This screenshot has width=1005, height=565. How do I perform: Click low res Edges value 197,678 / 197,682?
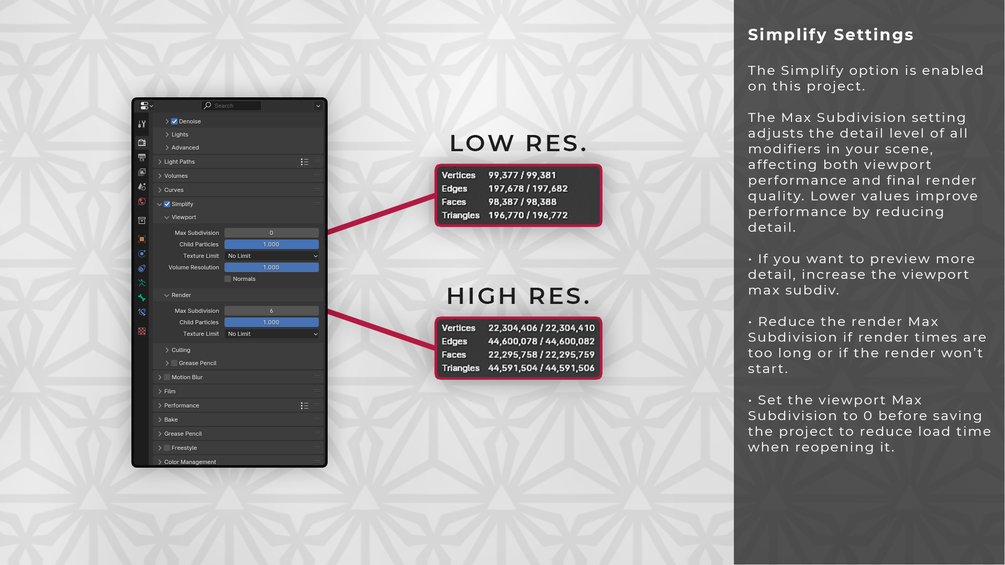[x=527, y=188]
